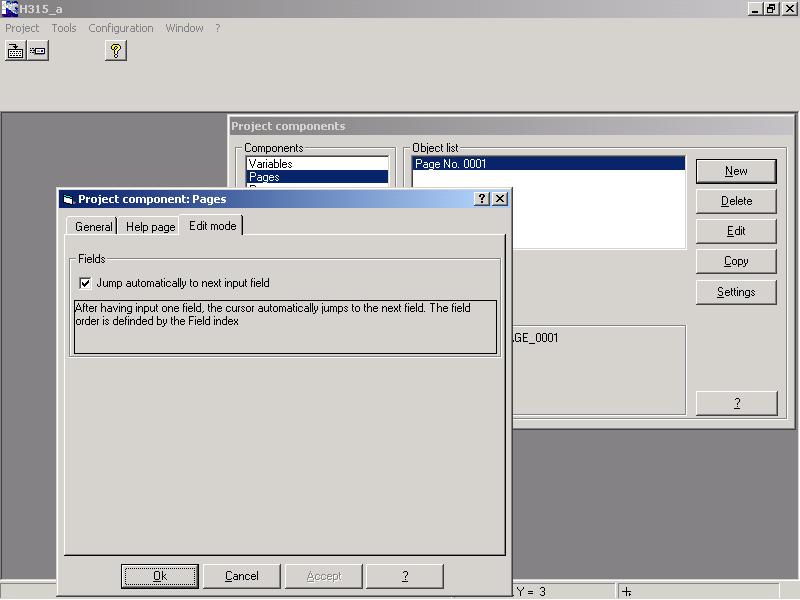Open the Tools menu
800x600 pixels.
(64, 28)
